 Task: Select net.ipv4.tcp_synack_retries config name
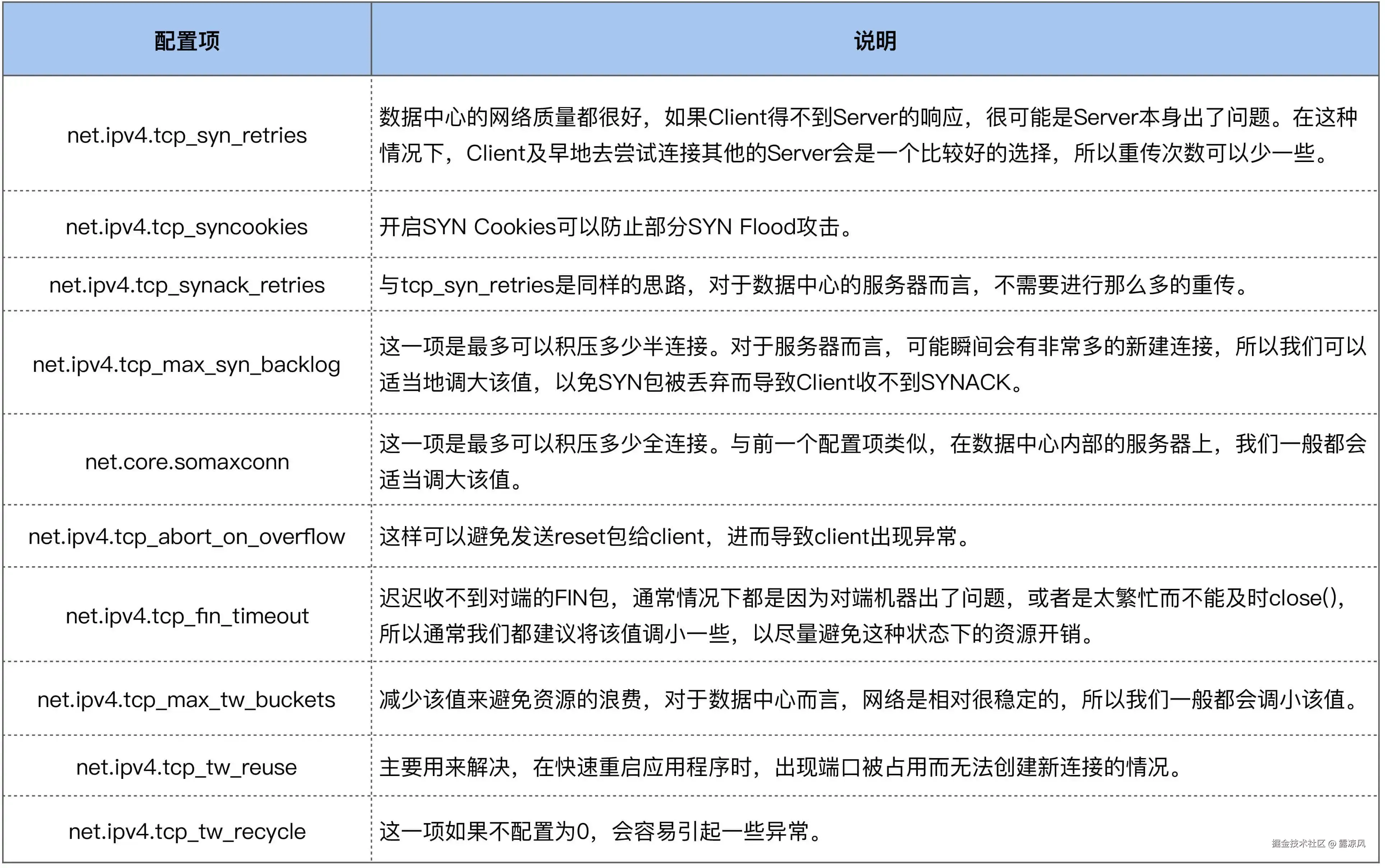click(187, 285)
